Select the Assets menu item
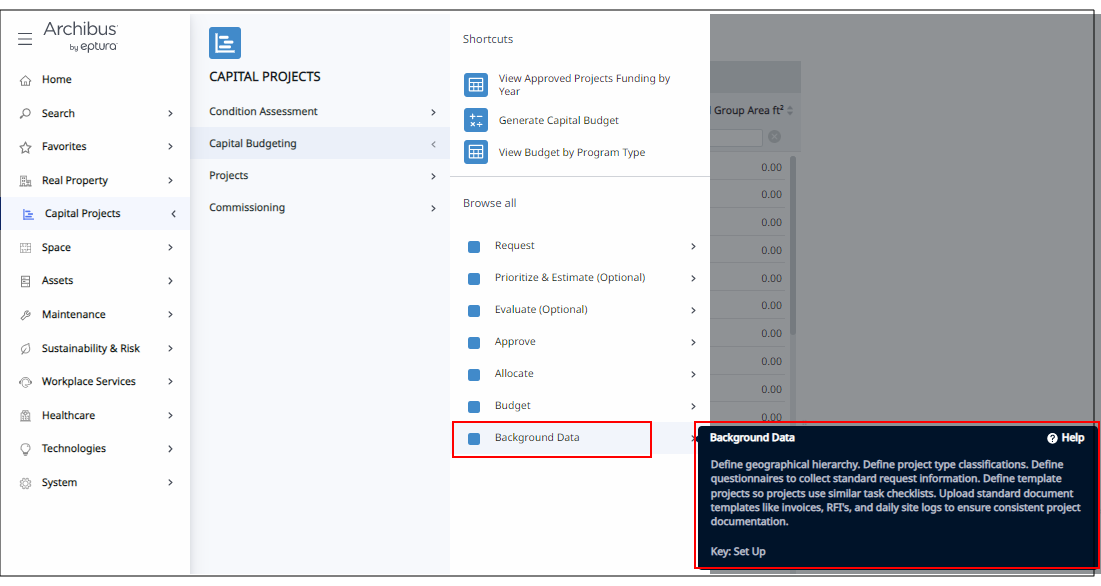 coord(58,281)
